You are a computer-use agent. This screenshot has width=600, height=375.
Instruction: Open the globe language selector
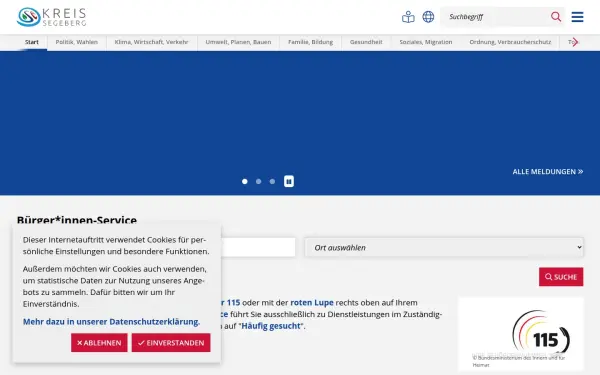coord(428,17)
